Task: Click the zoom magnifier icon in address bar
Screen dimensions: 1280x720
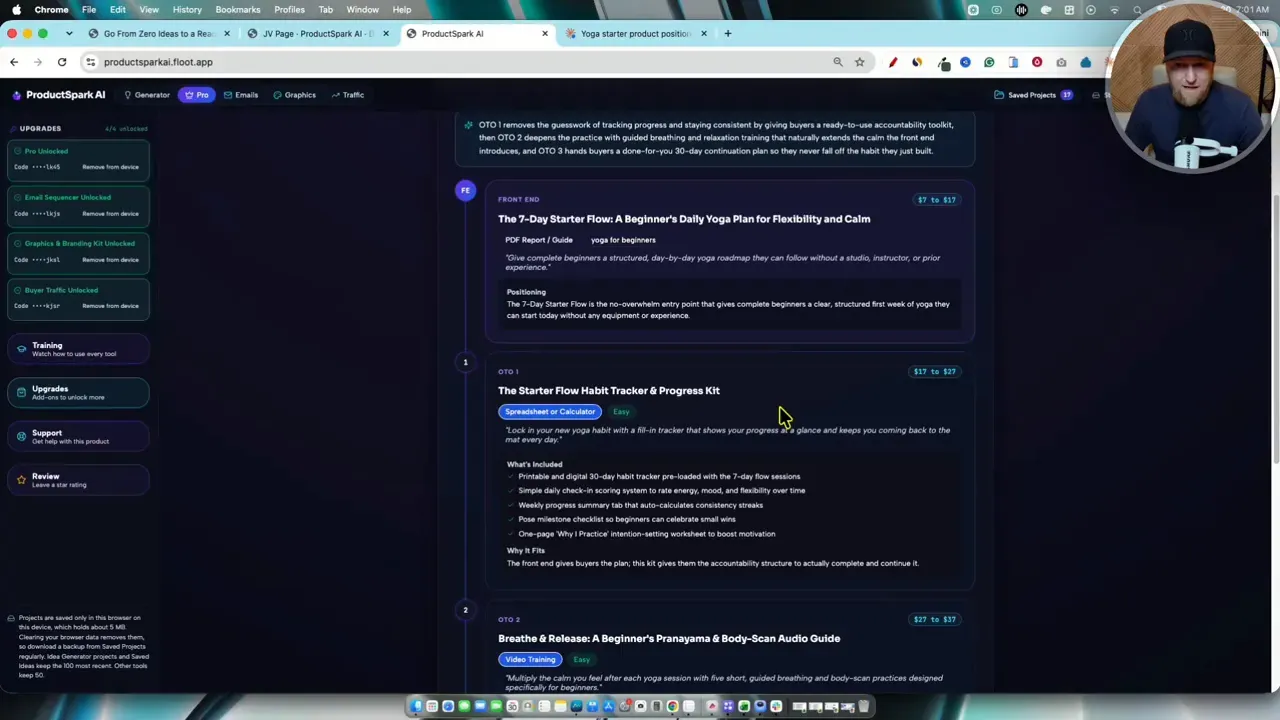Action: coord(838,62)
